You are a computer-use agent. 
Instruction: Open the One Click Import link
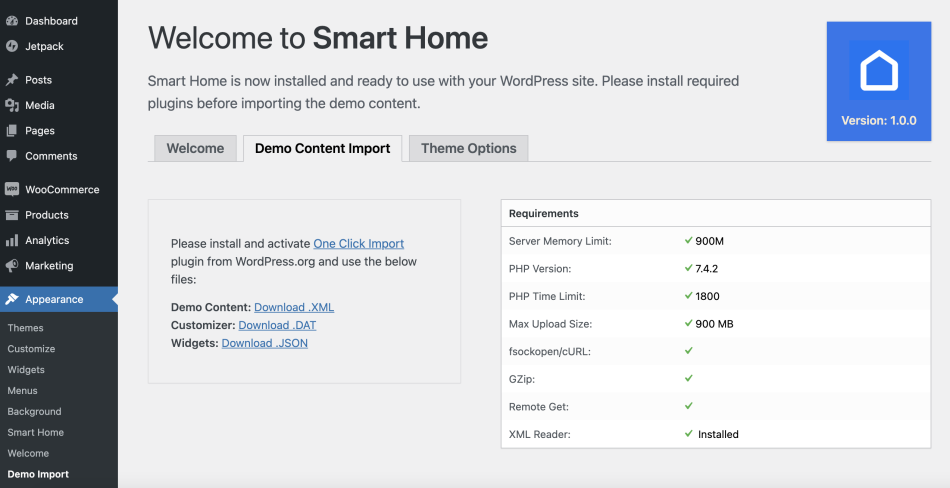[x=358, y=243]
